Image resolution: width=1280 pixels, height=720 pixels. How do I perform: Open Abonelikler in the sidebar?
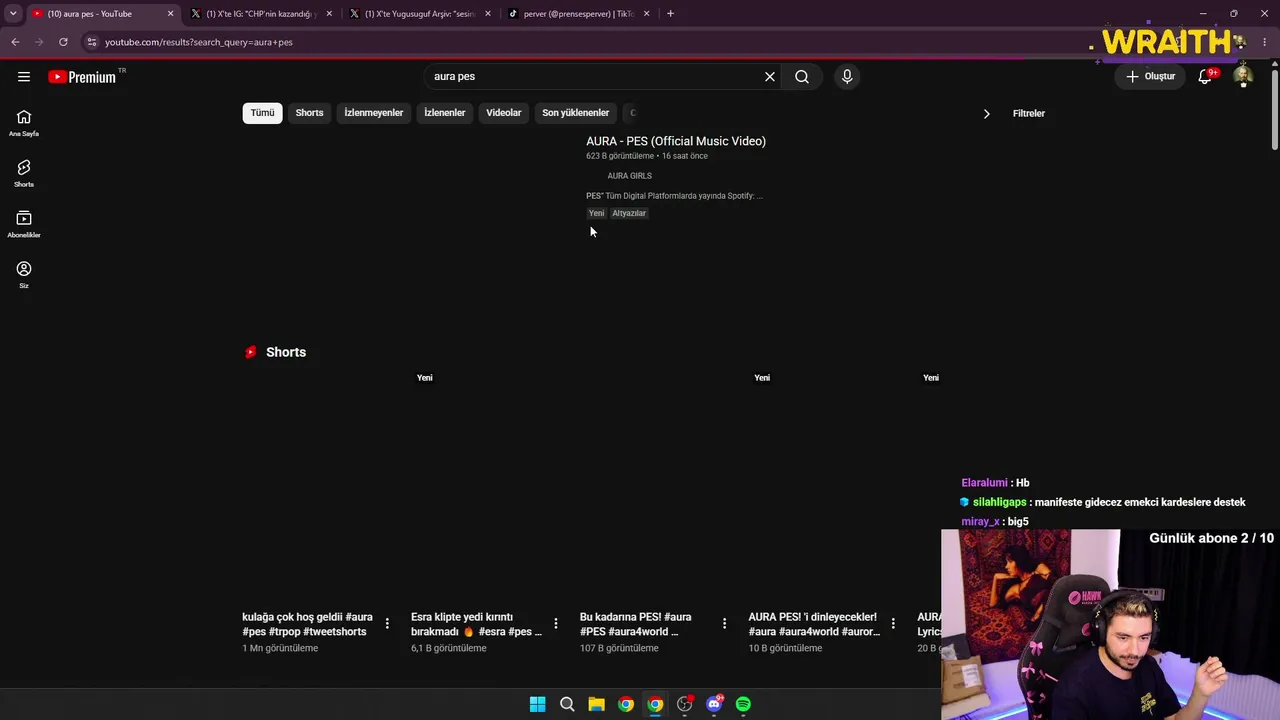[24, 224]
